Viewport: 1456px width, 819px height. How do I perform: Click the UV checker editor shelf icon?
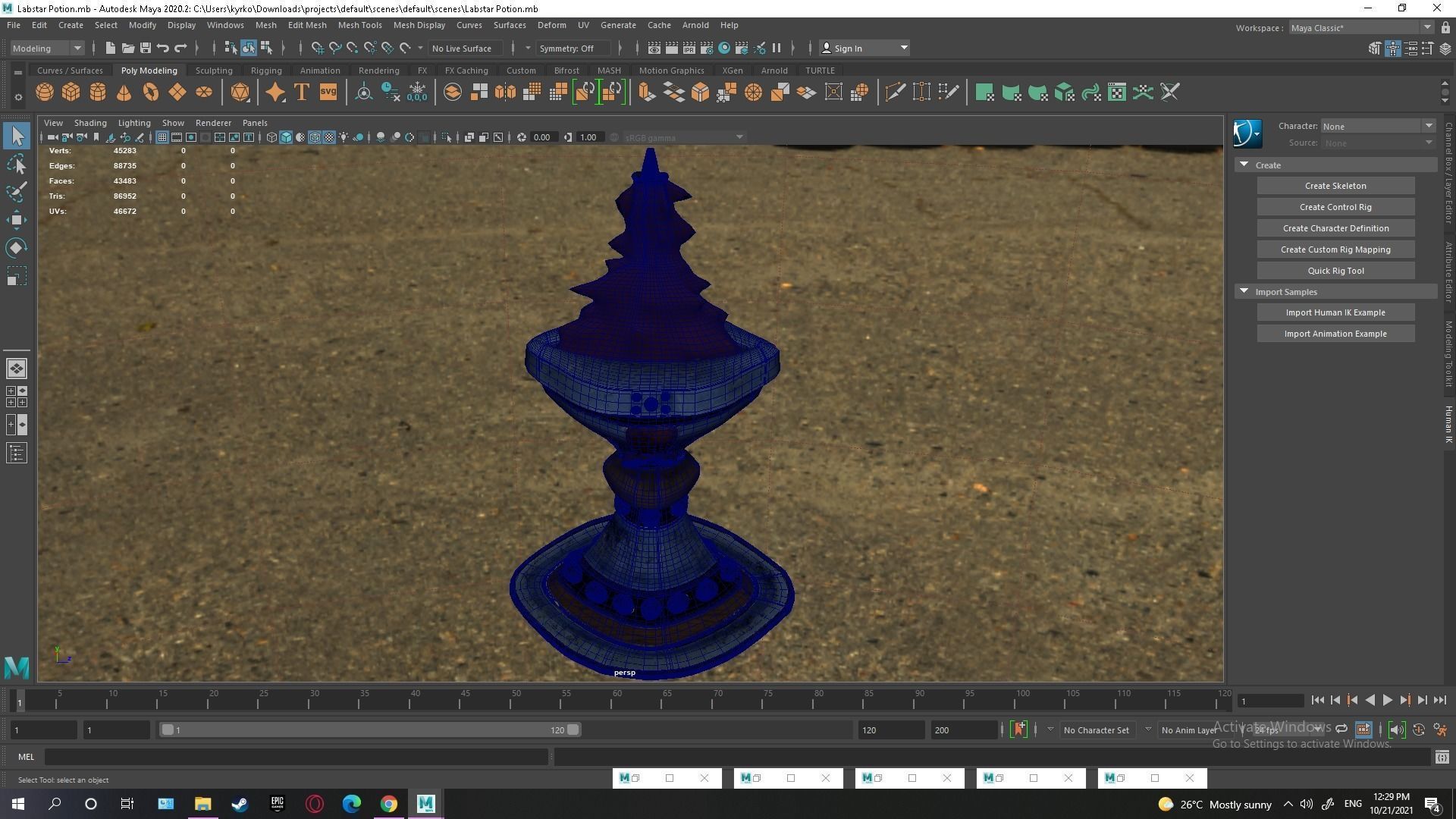click(1117, 93)
